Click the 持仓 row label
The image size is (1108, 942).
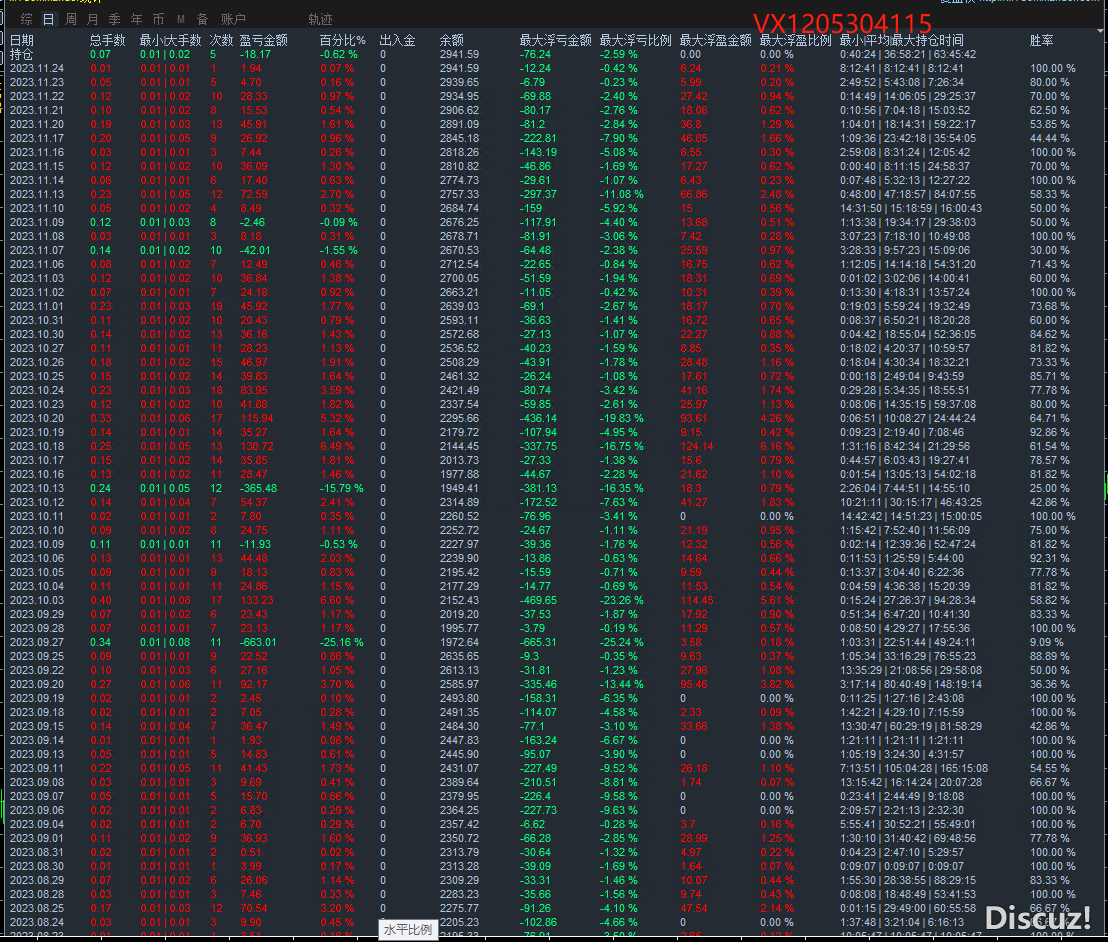pyautogui.click(x=21, y=54)
